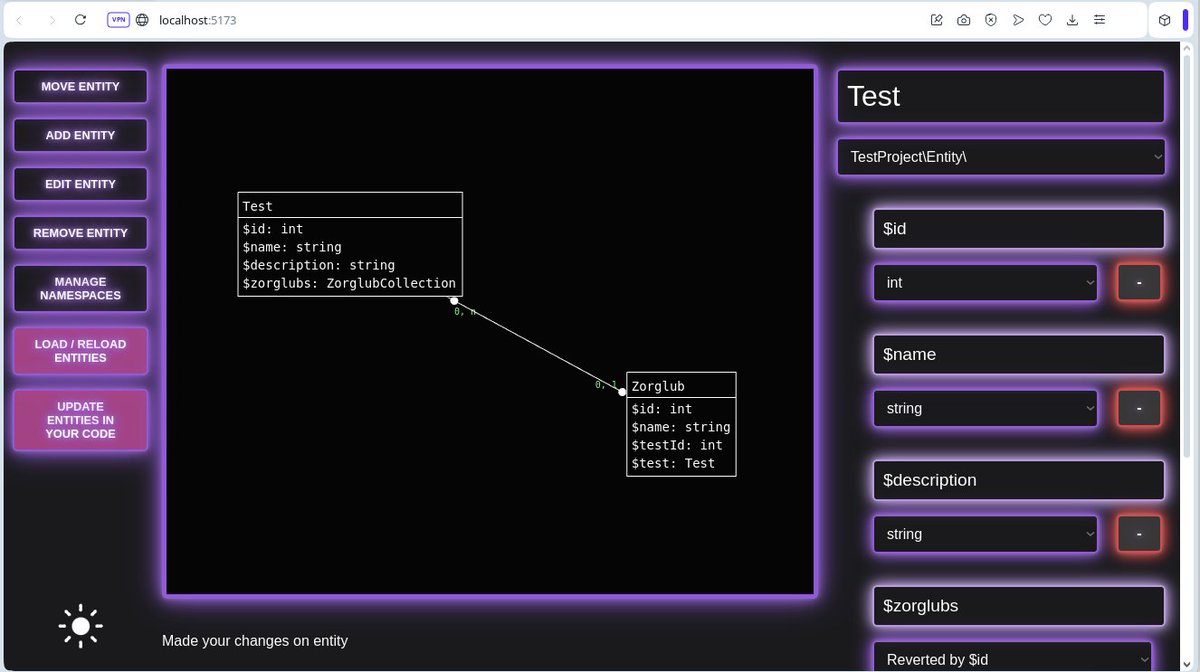1200x672 pixels.
Task: Edit the entity name field 'Test'
Action: pos(1000,96)
